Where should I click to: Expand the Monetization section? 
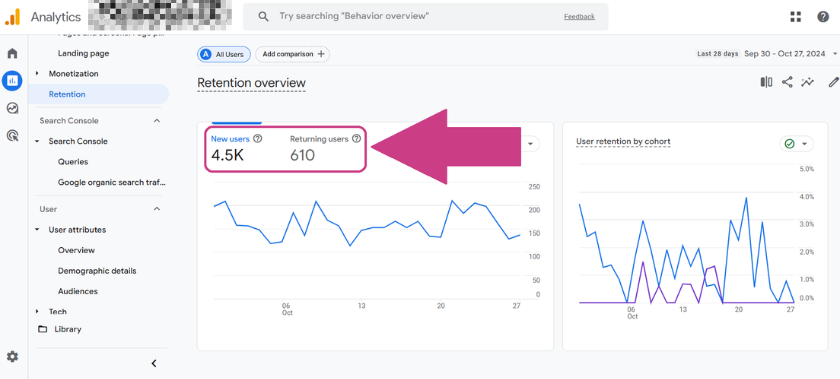(37, 73)
